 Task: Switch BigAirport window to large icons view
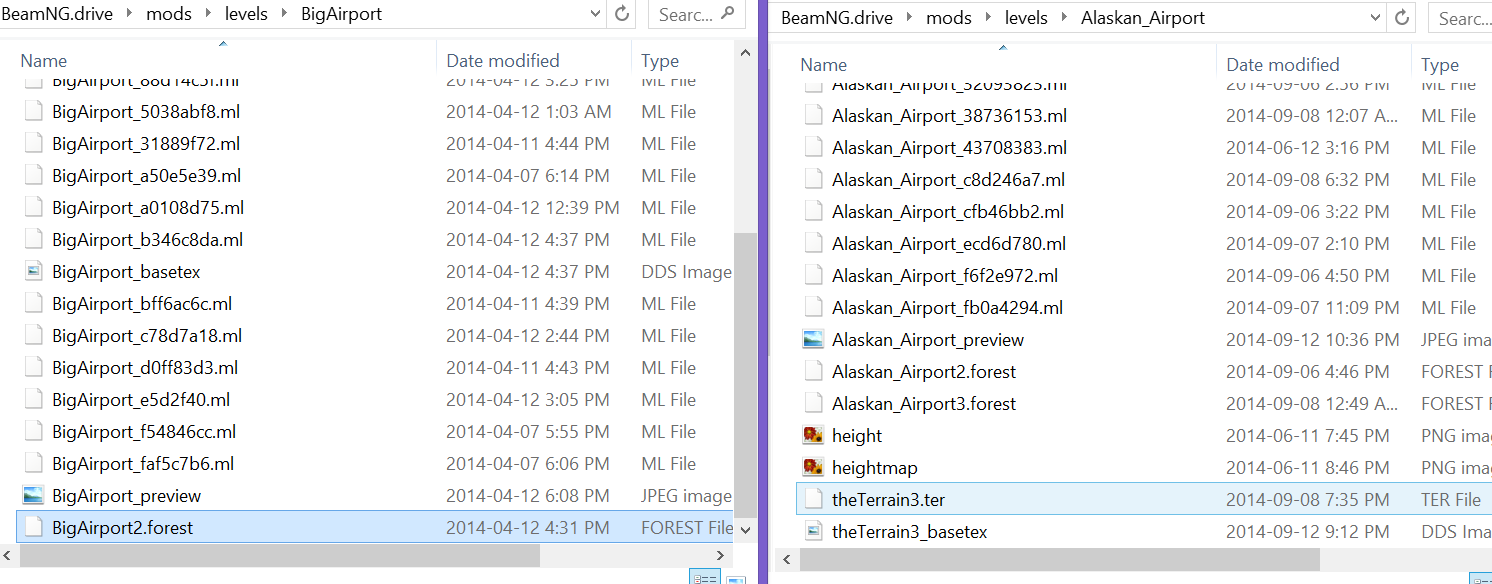coord(735,579)
